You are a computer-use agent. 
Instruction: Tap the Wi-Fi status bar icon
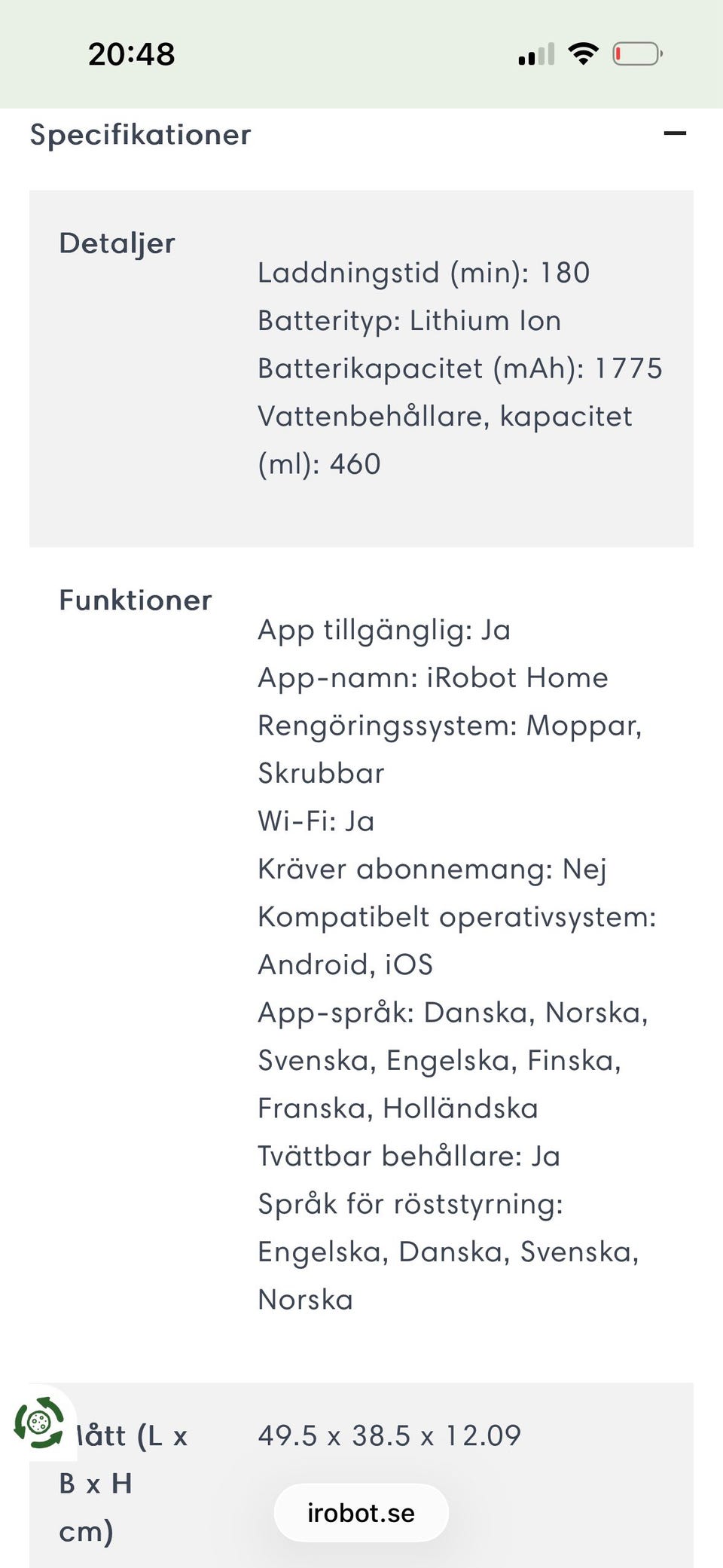[x=583, y=54]
